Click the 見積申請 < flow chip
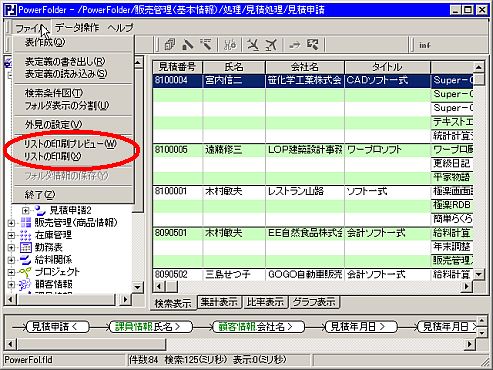 58,327
